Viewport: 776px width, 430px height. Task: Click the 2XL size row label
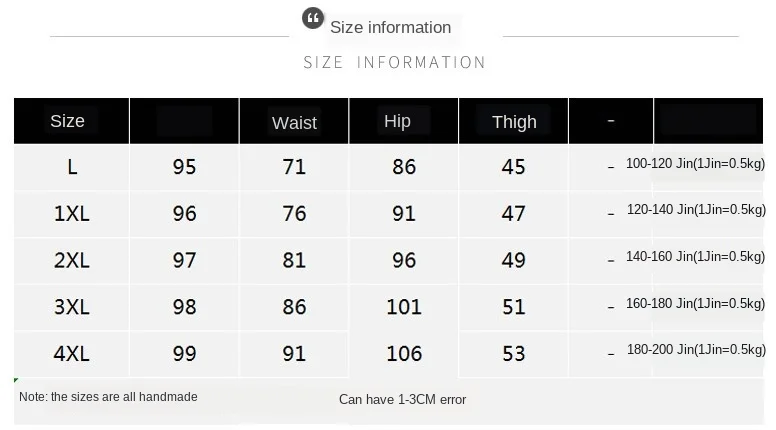pyautogui.click(x=72, y=260)
